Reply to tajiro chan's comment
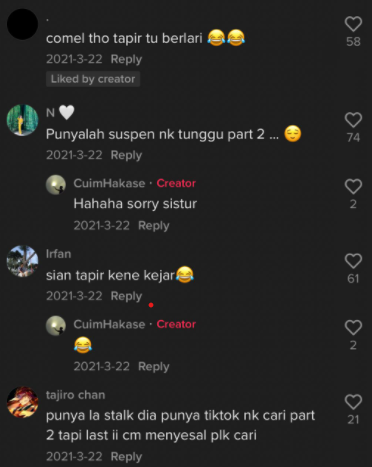Screen dimensions: 372x467 click(x=126, y=457)
